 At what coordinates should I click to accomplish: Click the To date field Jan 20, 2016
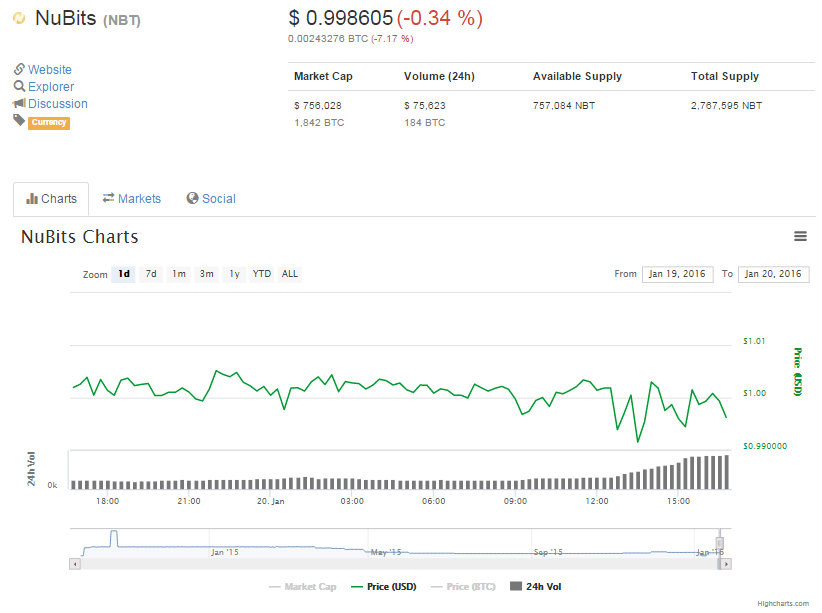pos(773,274)
